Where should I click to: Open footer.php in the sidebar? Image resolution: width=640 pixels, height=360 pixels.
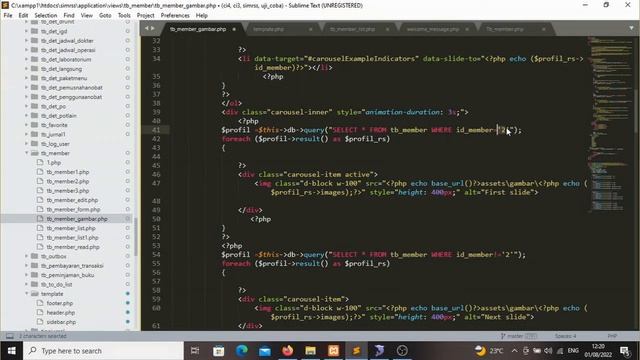click(x=60, y=303)
